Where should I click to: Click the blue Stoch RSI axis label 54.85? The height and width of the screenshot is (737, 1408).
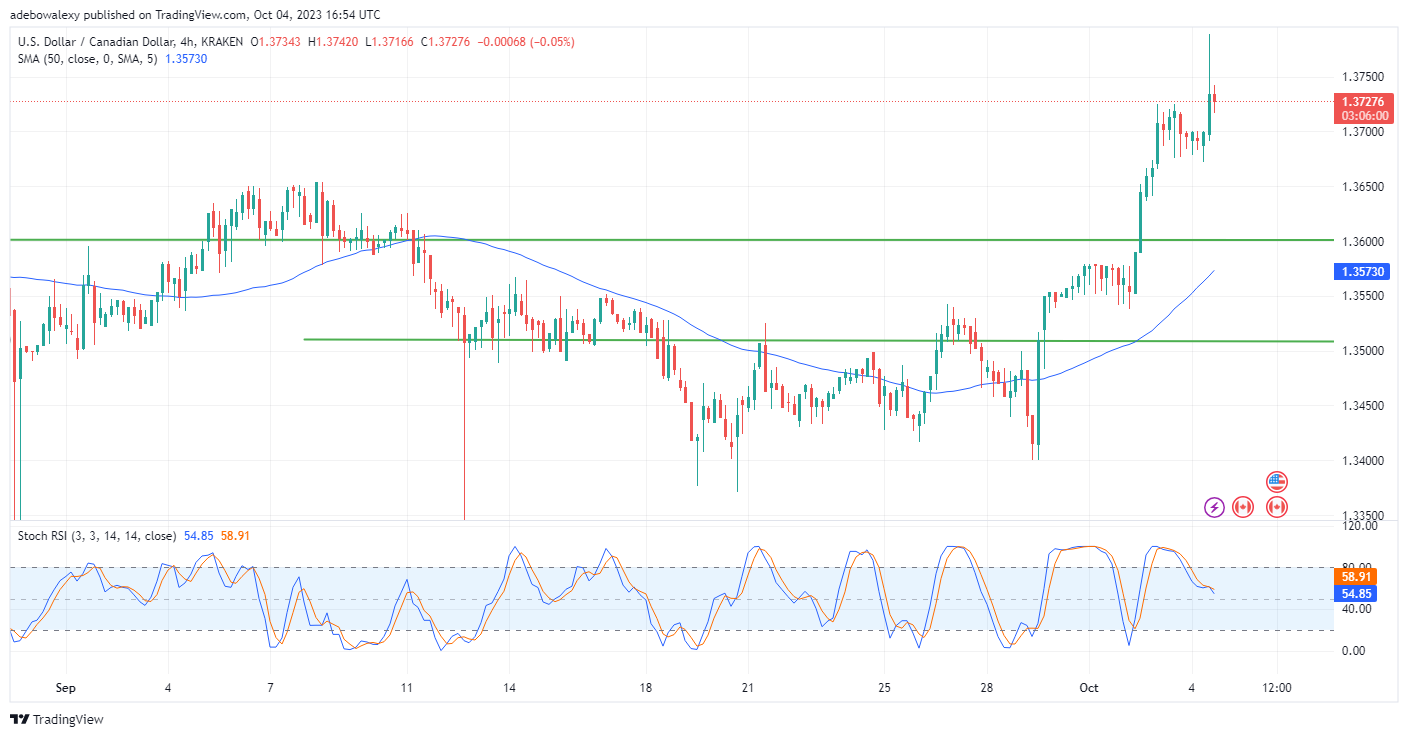point(1356,594)
